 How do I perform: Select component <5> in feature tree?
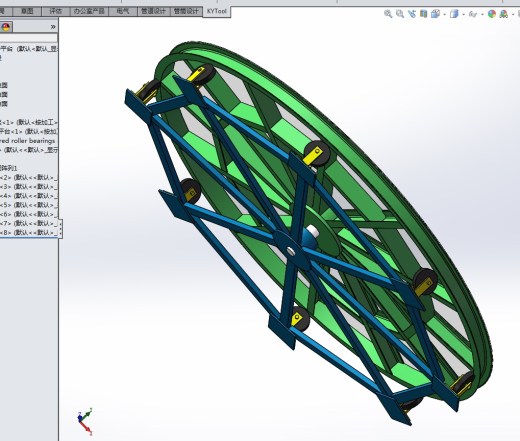click(x=29, y=205)
